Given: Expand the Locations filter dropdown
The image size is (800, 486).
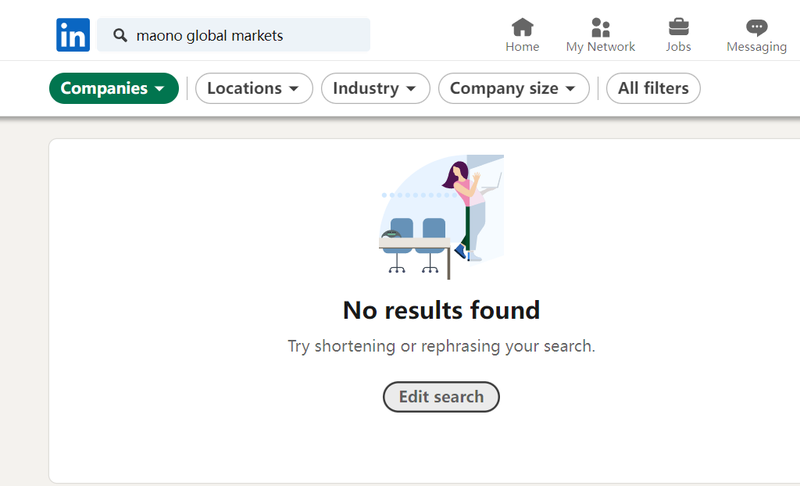Looking at the screenshot, I should [254, 88].
